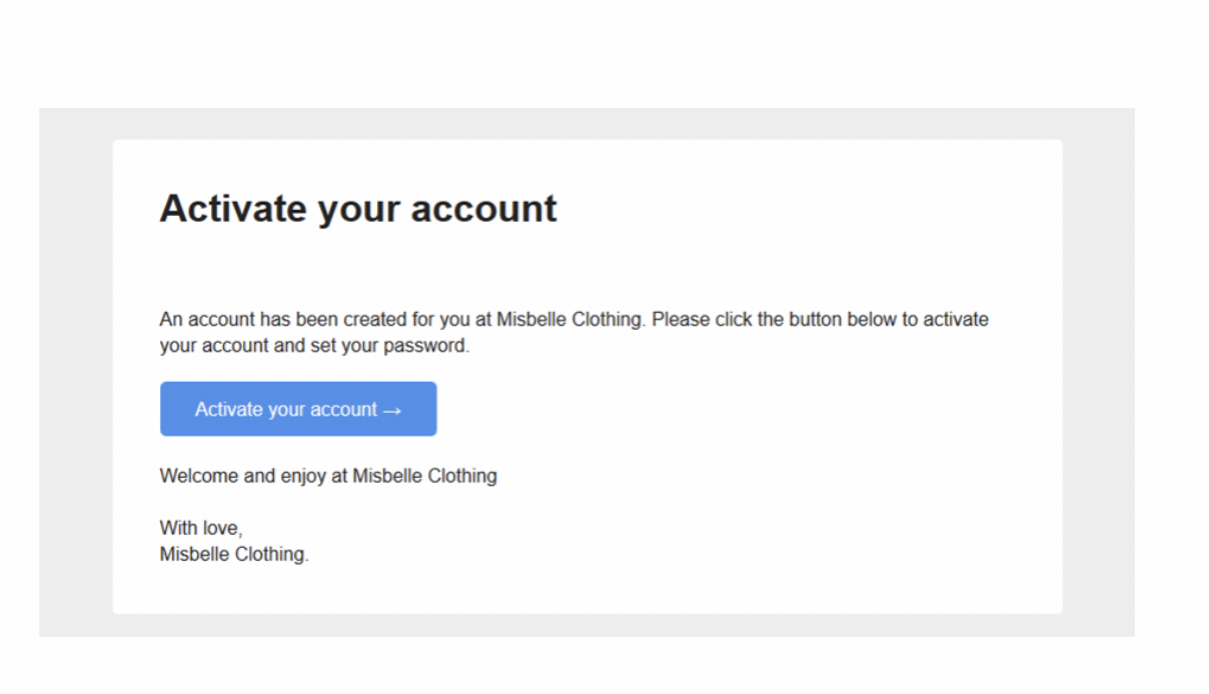Click "Misbelle Clothing" in the welcome line

tap(424, 476)
